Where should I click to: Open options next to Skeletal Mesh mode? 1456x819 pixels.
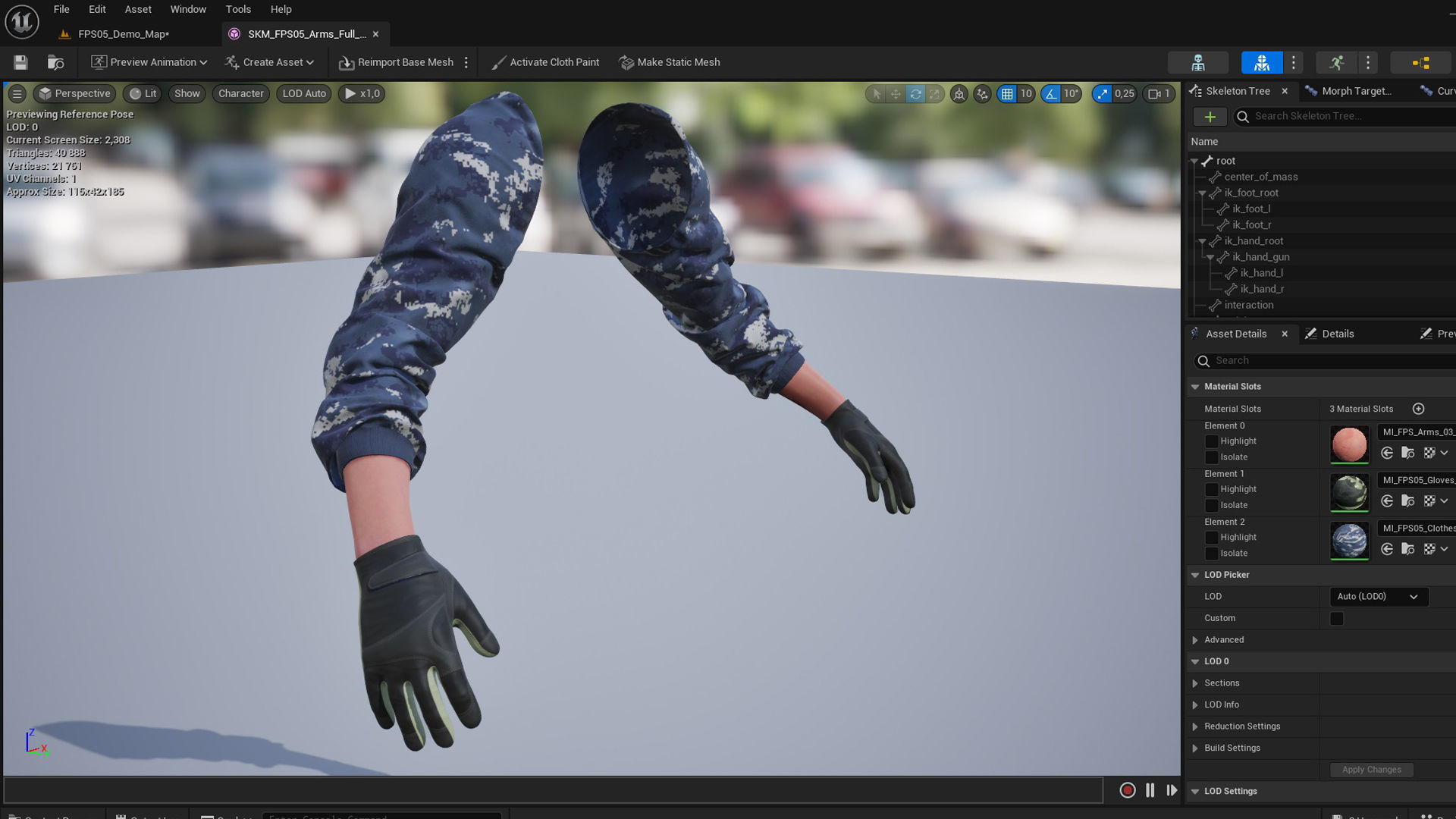coord(1294,62)
